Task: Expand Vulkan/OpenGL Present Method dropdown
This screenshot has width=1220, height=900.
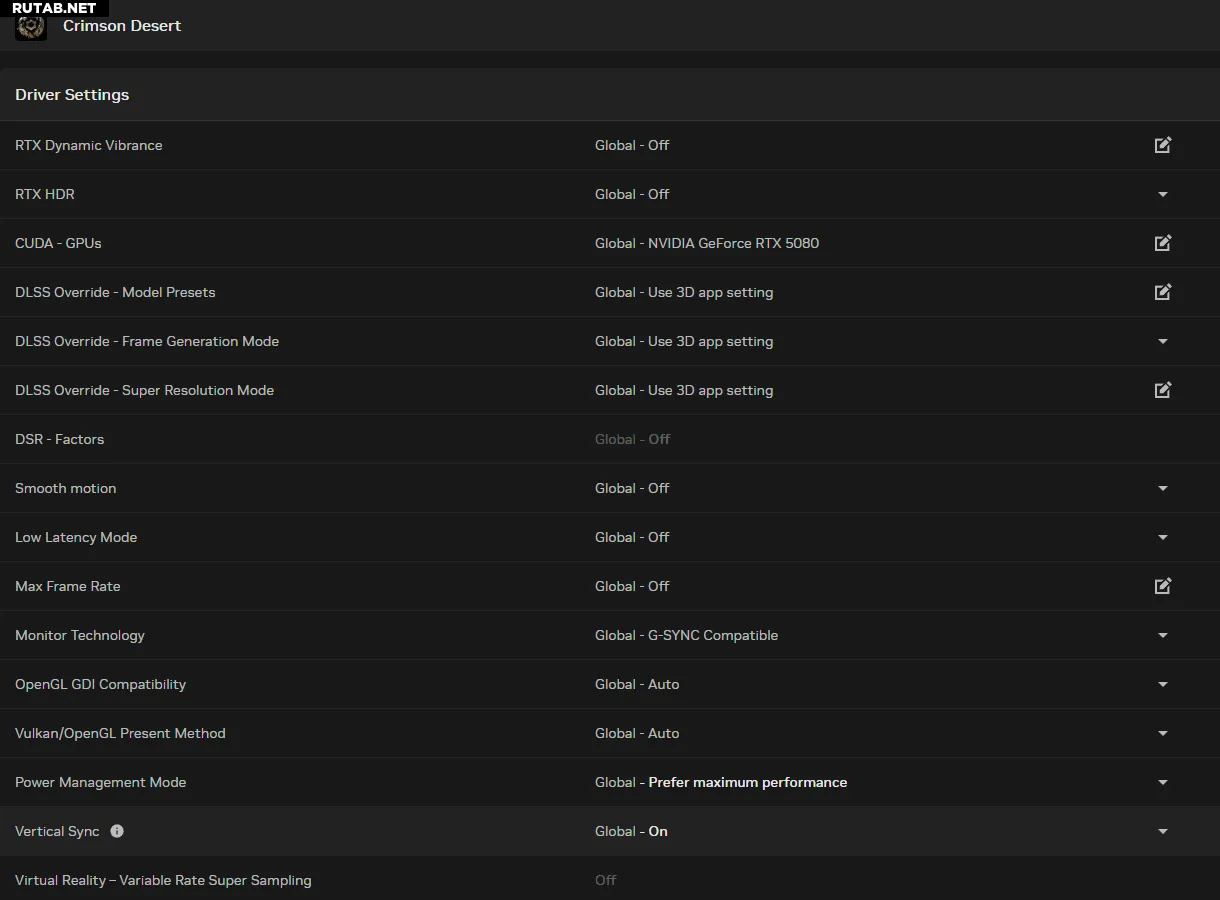Action: [1162, 733]
